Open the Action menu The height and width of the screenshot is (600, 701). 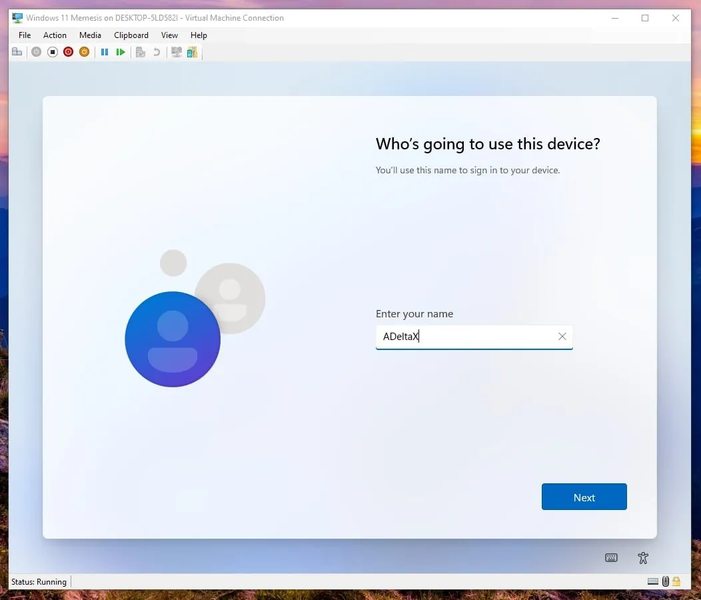(55, 35)
